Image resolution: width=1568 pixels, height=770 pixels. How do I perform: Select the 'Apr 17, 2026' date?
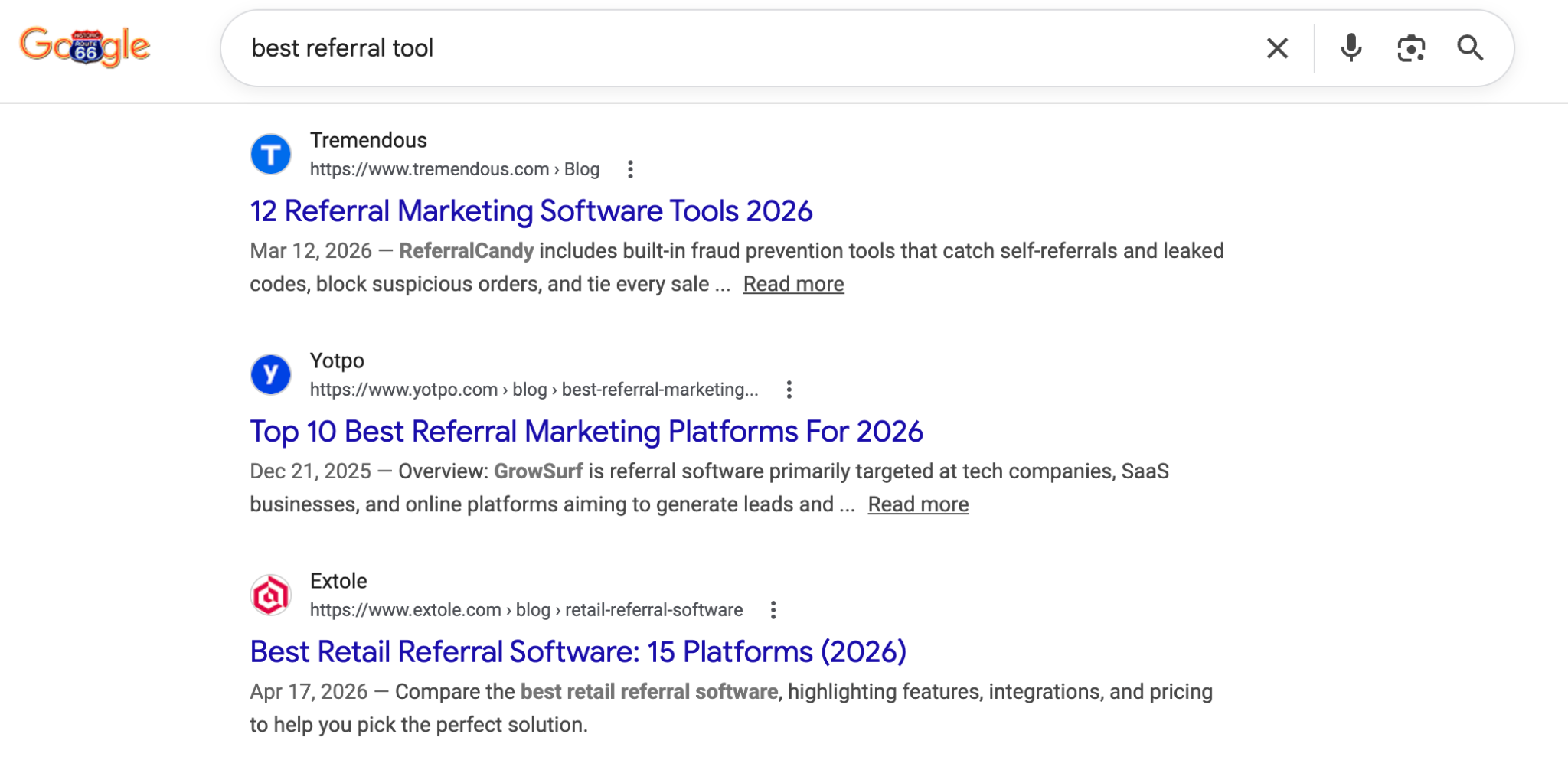pos(309,692)
